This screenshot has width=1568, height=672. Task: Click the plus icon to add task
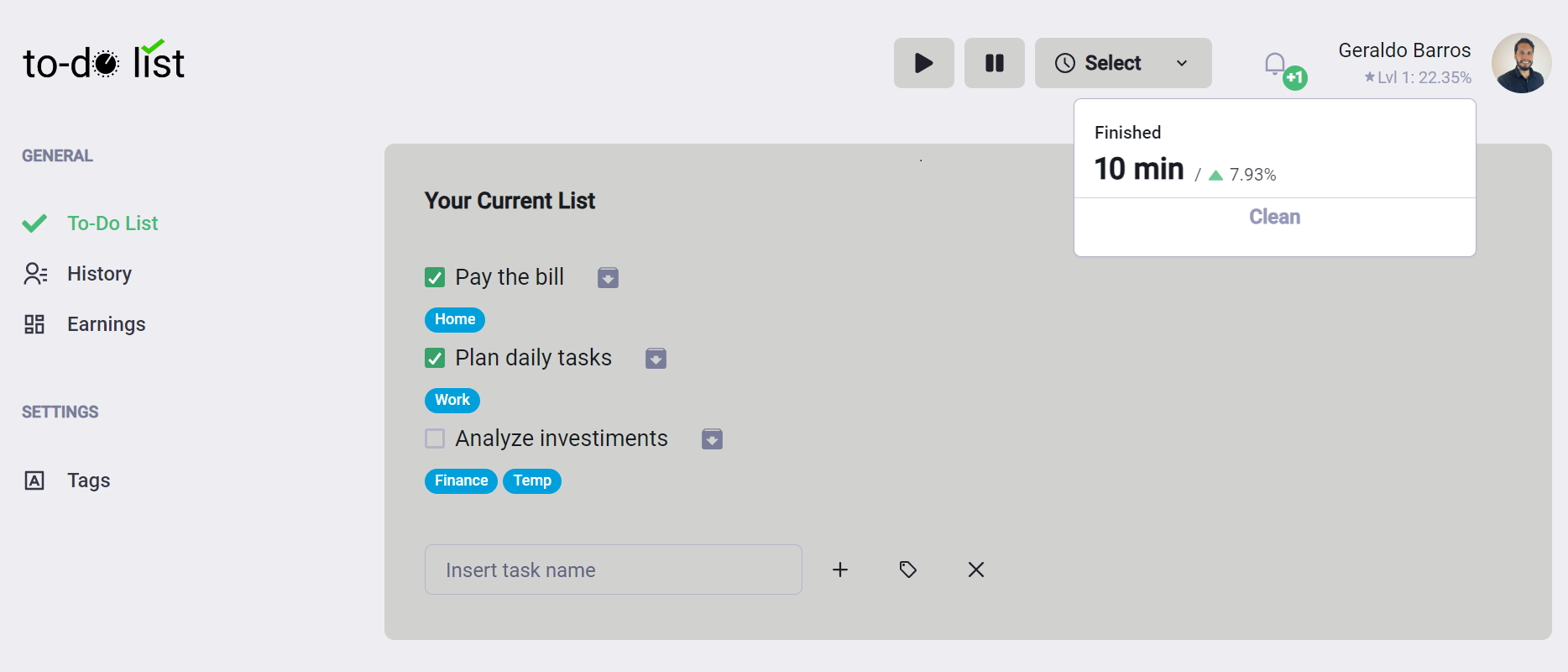(x=840, y=570)
